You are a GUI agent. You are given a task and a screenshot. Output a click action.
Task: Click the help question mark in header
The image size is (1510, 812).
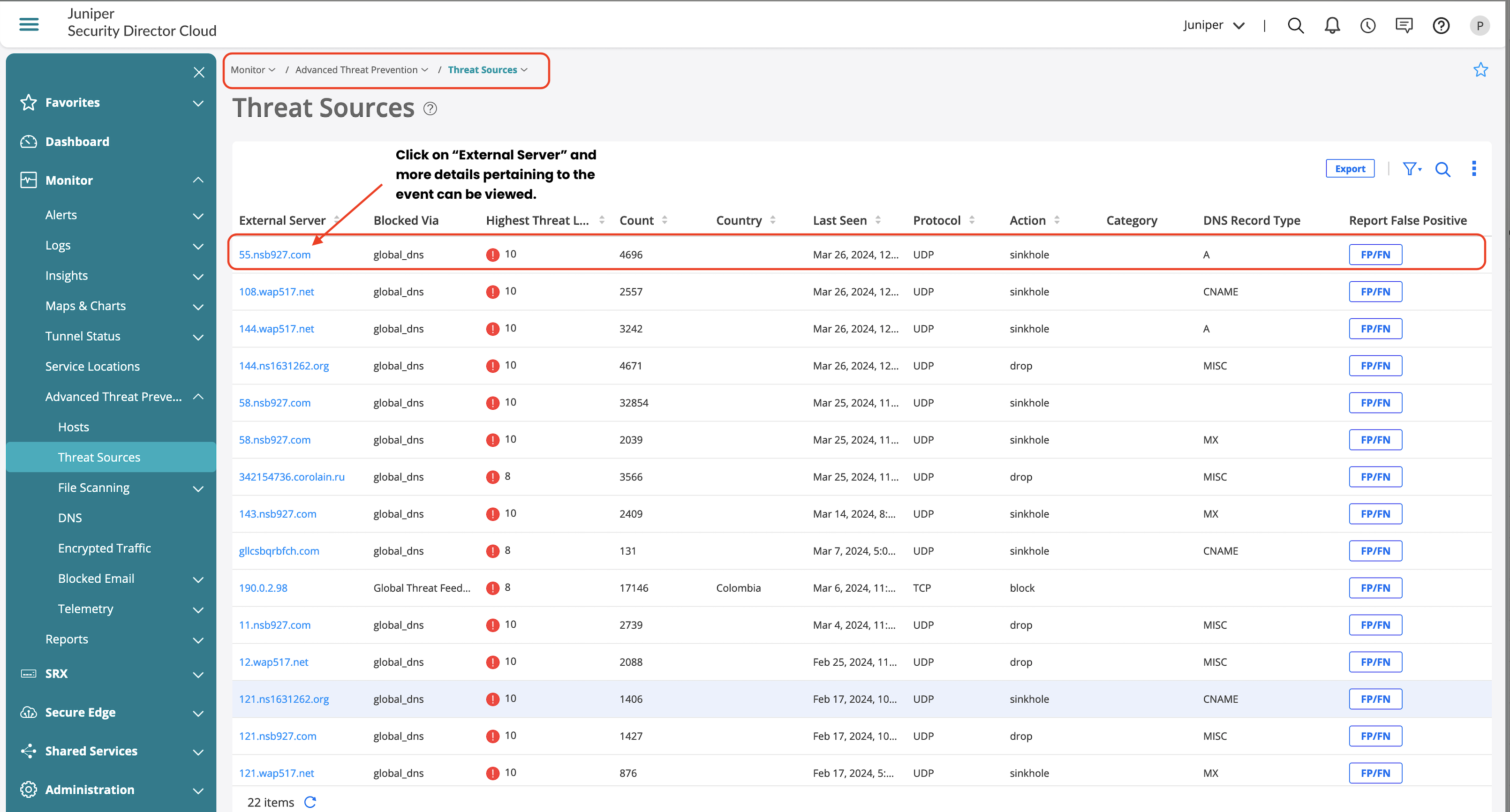1441,25
